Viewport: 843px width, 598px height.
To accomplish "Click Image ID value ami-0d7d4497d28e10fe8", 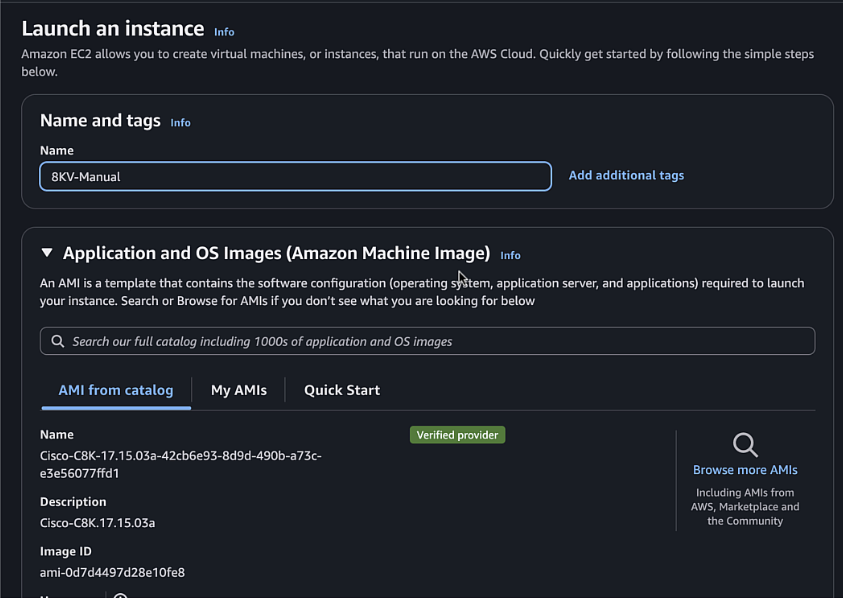I will coord(112,572).
